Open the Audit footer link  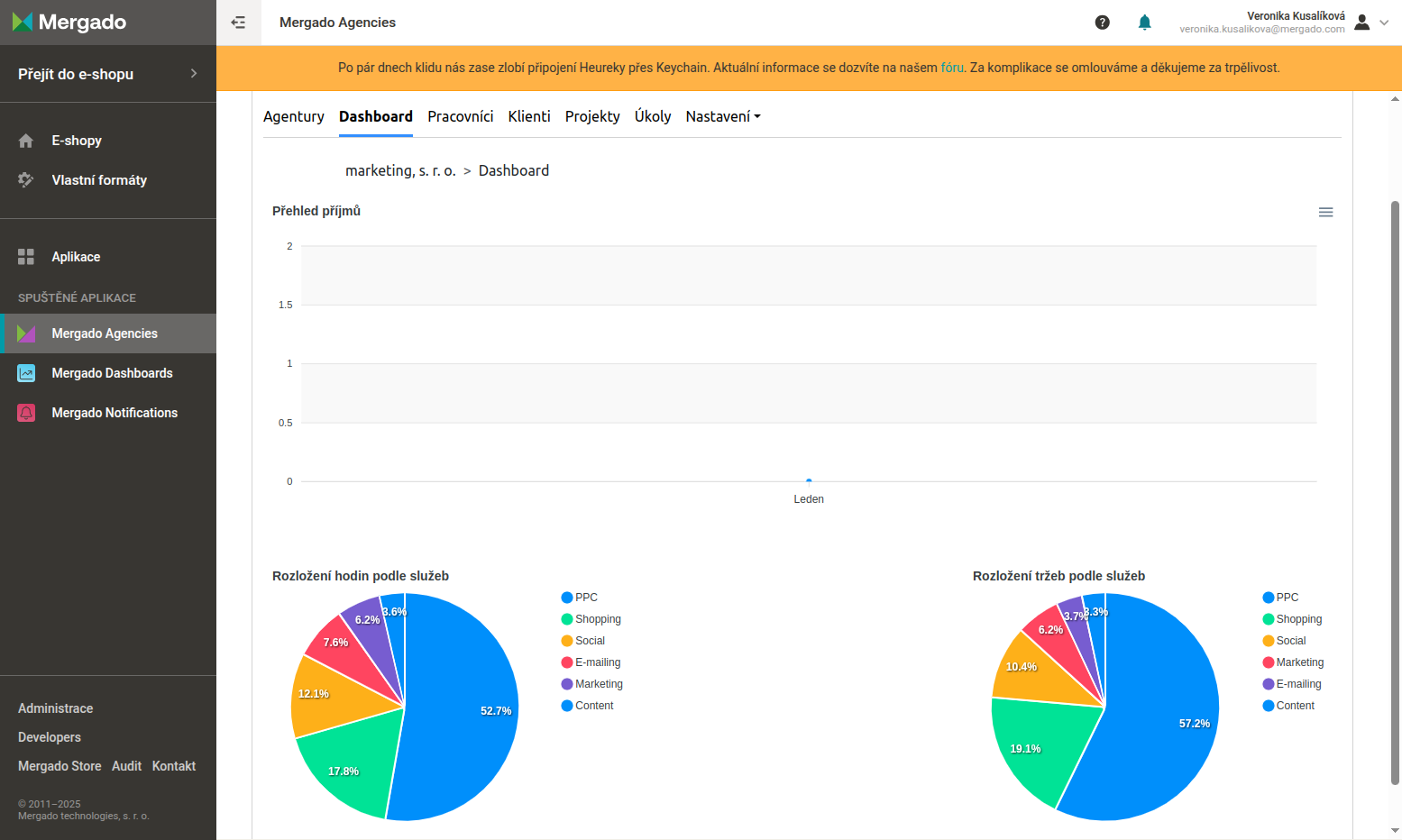[126, 766]
